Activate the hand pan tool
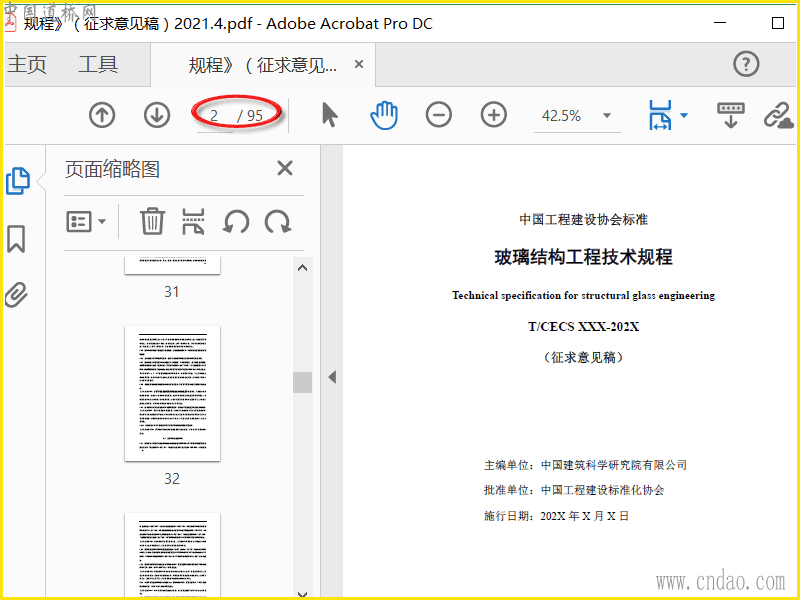Screen dimensions: 800x600 tap(384, 115)
